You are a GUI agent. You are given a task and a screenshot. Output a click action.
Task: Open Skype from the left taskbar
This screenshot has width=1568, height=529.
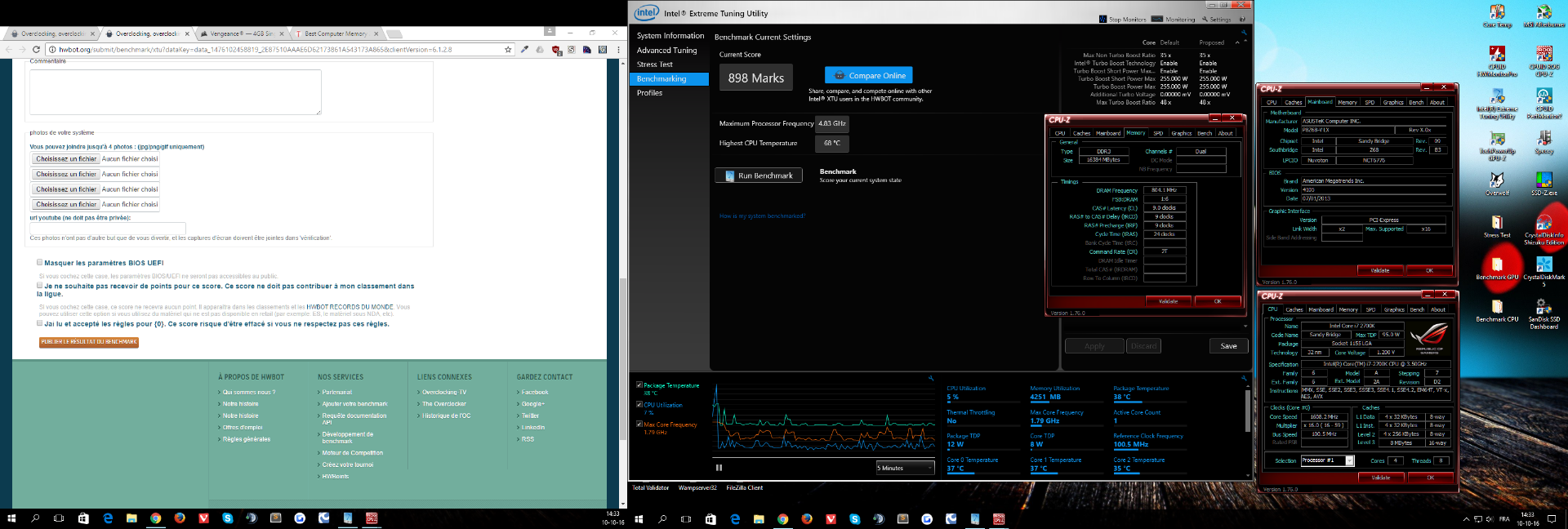coord(228,518)
